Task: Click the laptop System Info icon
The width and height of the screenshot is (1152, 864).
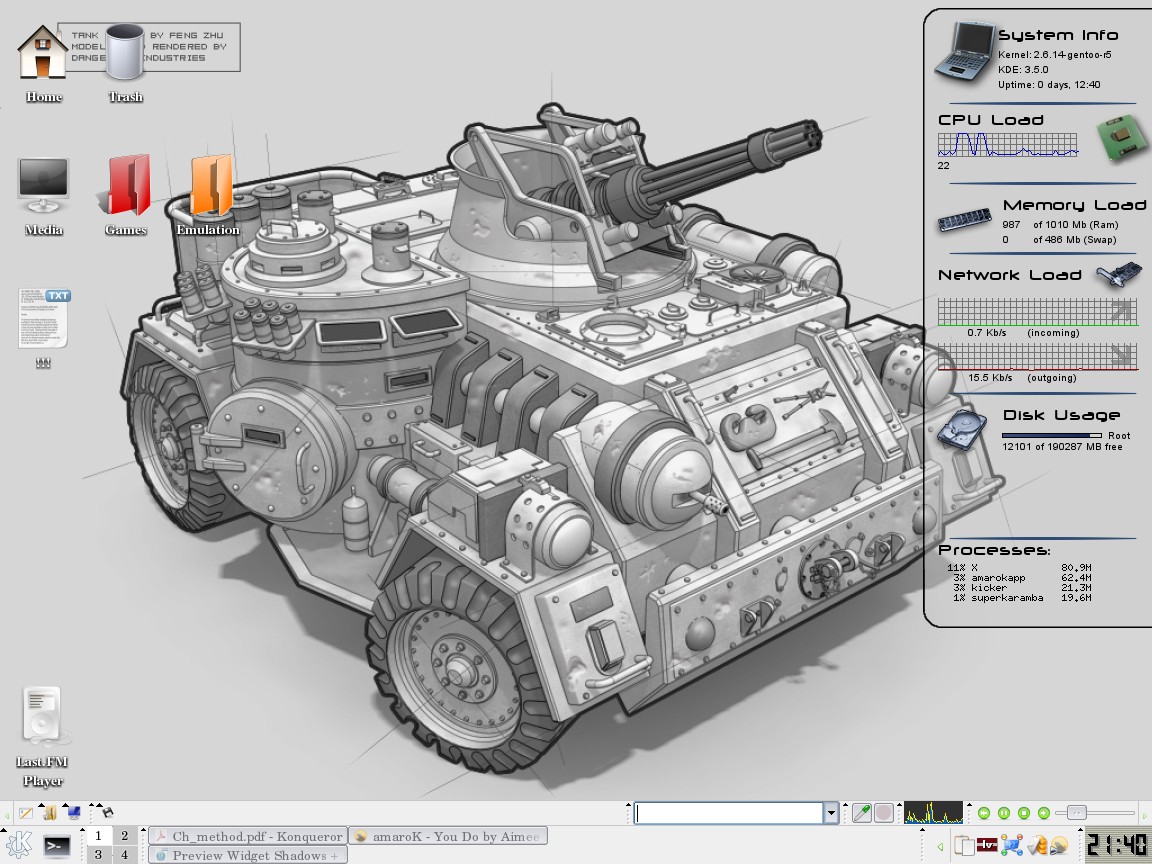Action: point(963,50)
